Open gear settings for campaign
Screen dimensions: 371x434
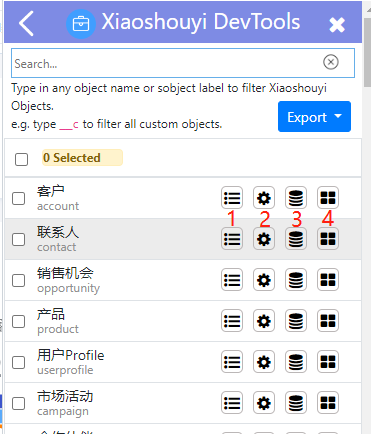click(x=264, y=403)
